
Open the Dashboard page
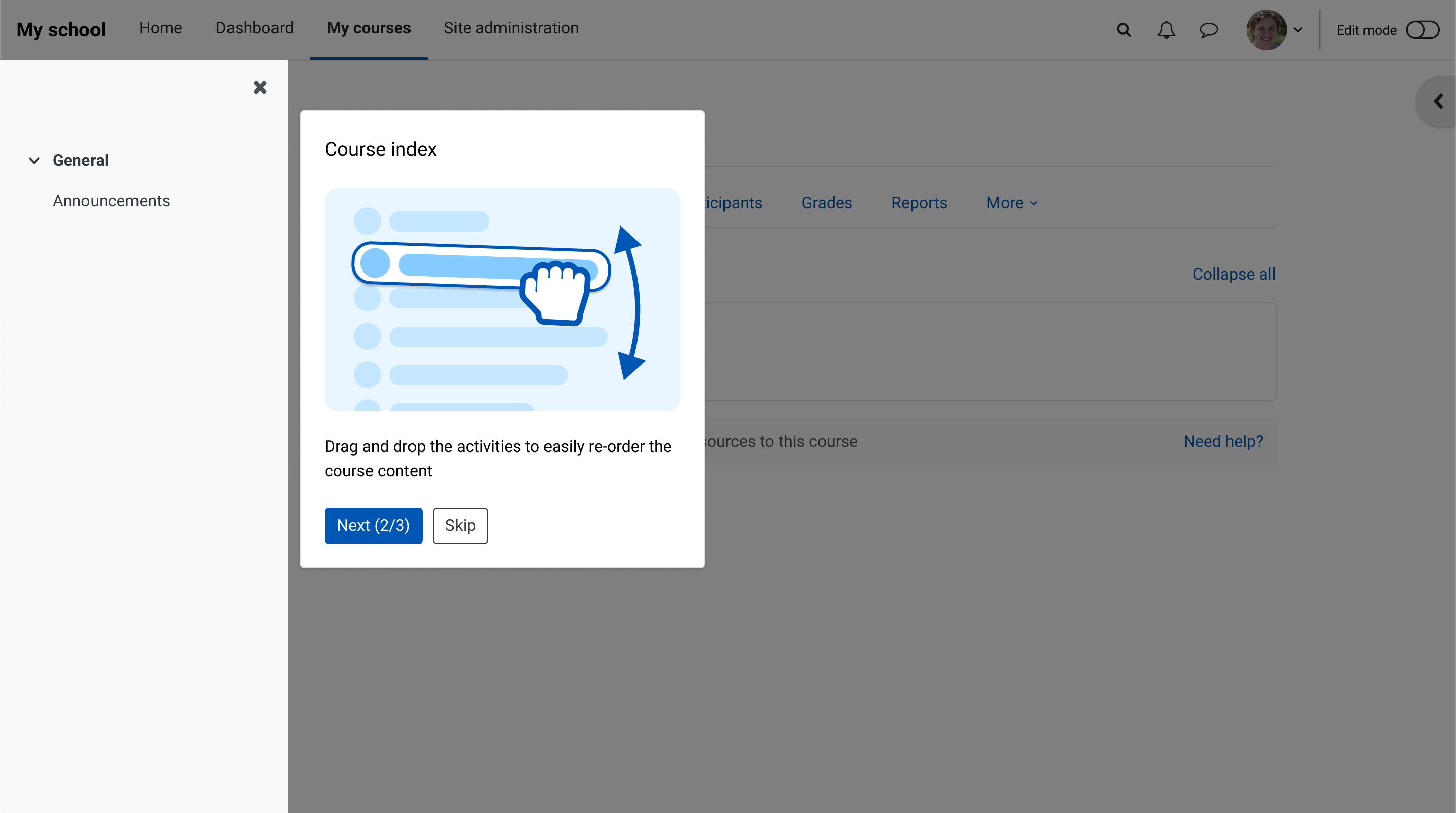[x=254, y=28]
